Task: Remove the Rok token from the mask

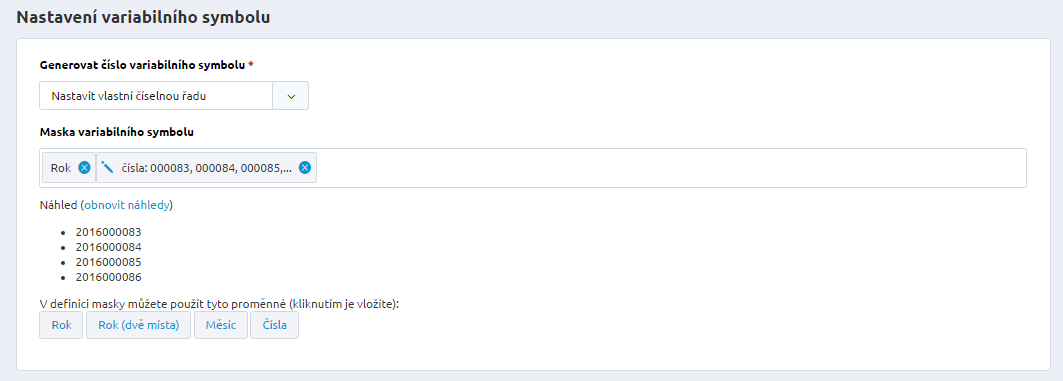Action: point(84,167)
